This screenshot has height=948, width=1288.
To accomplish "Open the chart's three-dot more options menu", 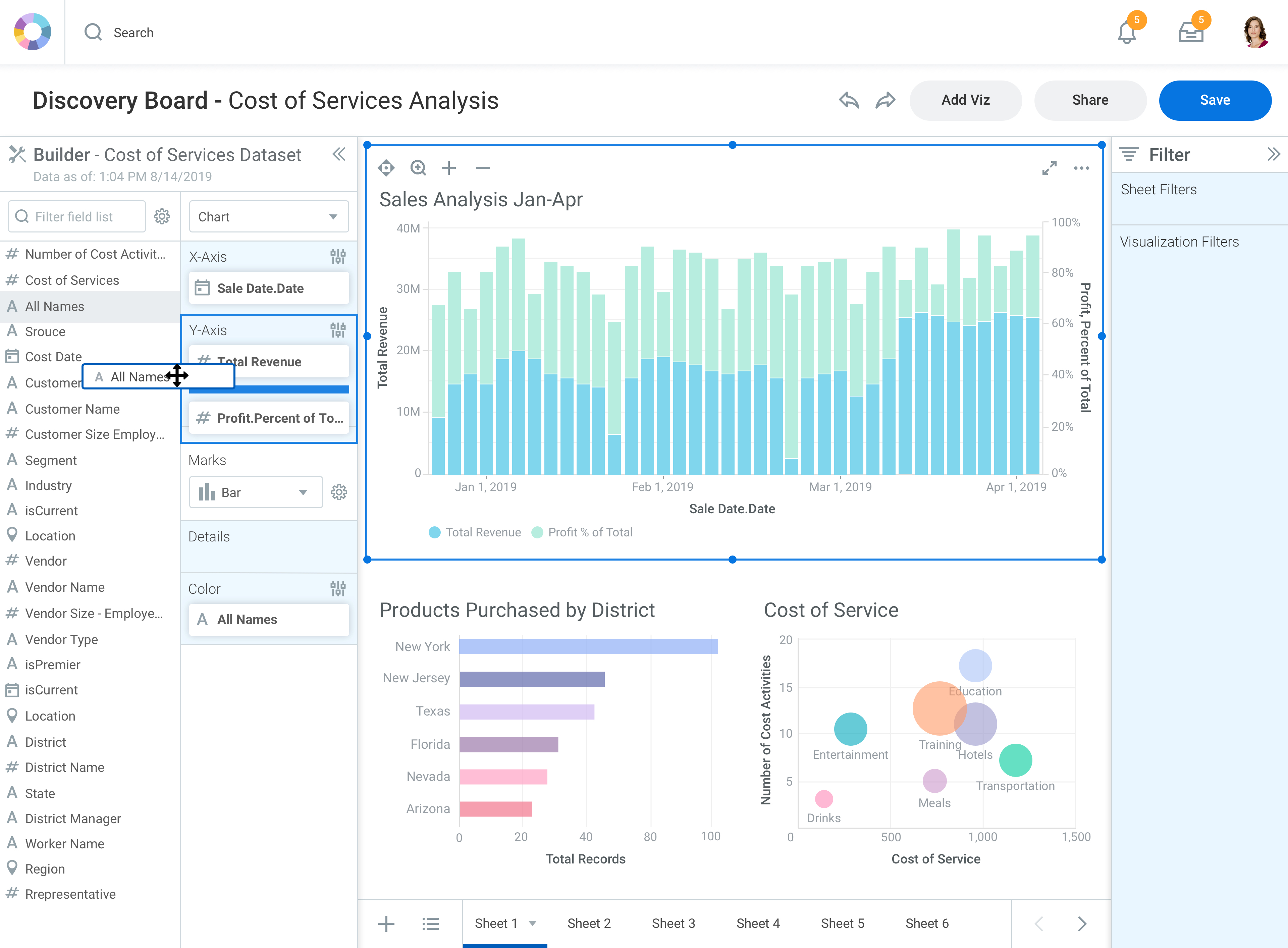I will pos(1081,168).
